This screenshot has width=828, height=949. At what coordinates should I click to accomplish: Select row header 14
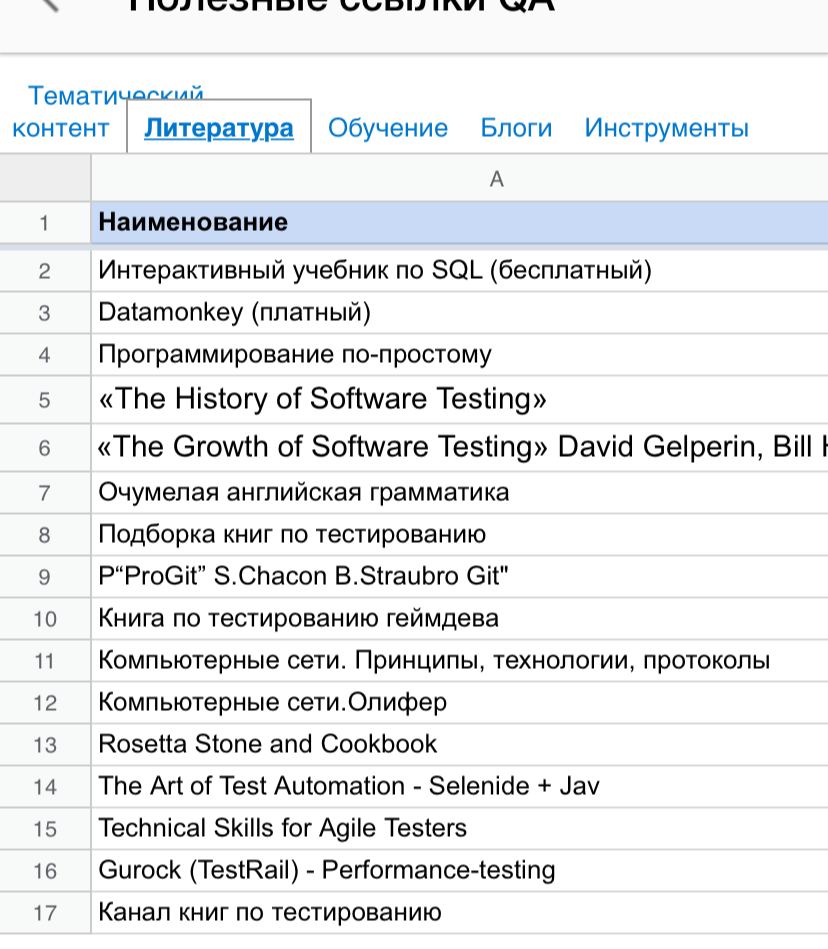[45, 786]
